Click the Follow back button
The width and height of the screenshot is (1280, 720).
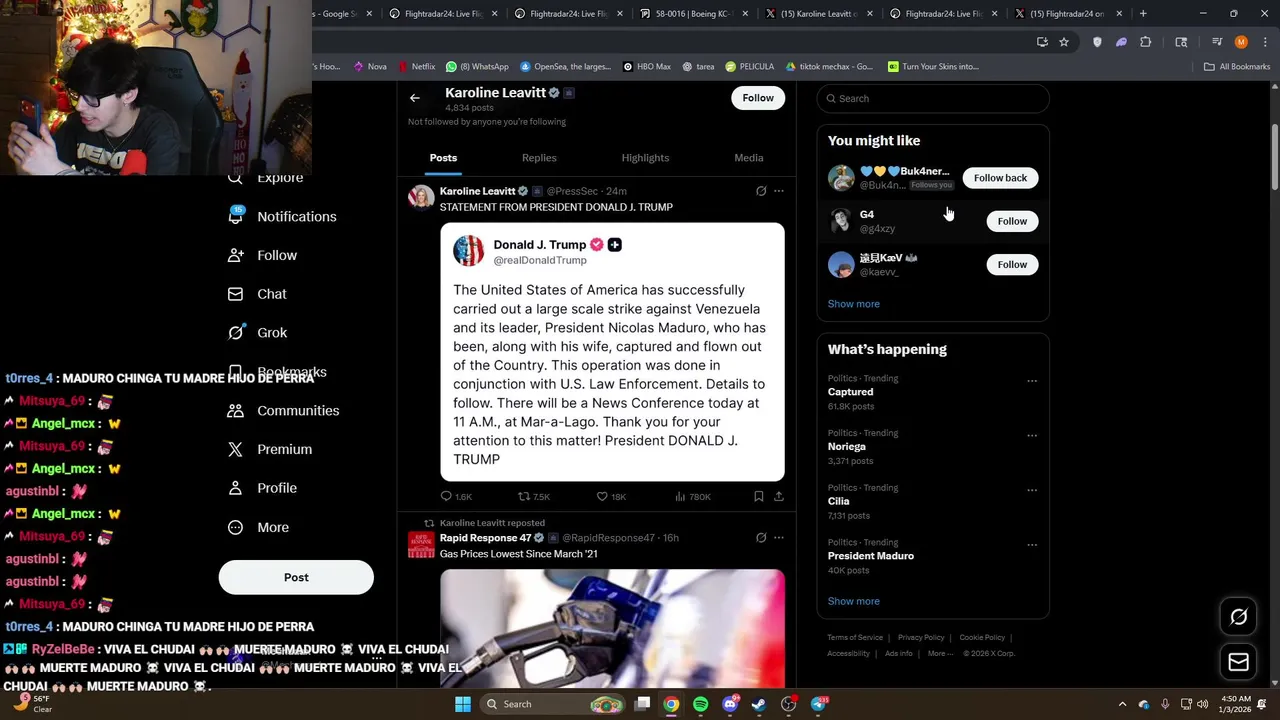point(1000,178)
